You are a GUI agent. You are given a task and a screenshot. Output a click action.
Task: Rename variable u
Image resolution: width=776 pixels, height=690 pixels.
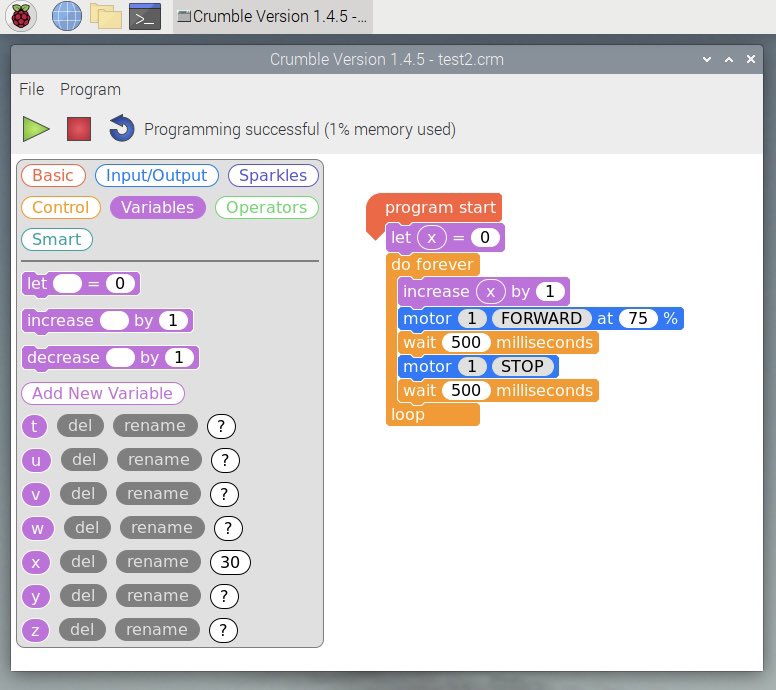(159, 460)
